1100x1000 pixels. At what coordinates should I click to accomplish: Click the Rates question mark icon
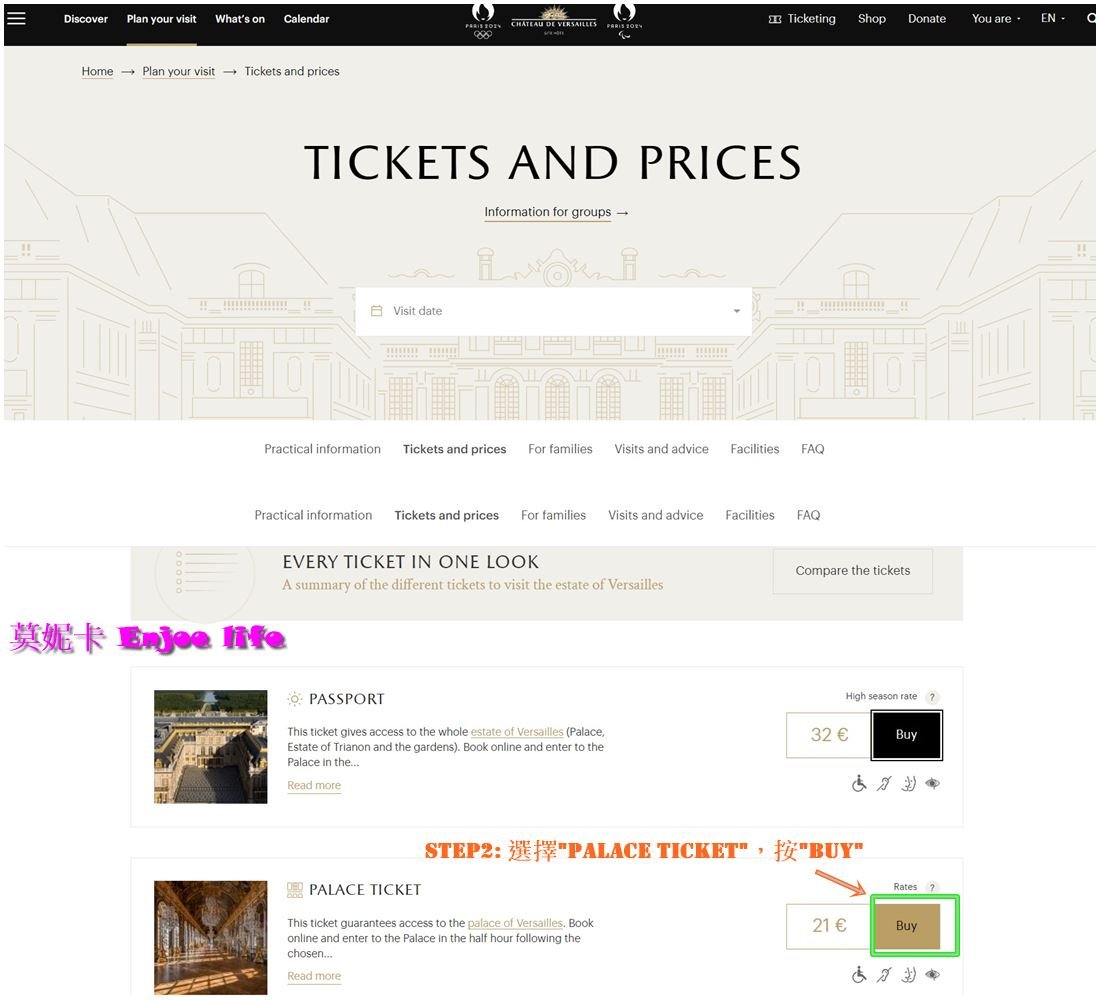[932, 888]
